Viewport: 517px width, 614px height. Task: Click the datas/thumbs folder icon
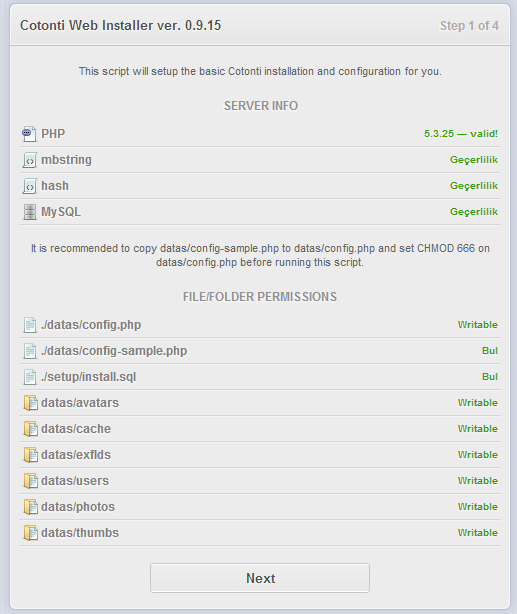30,533
